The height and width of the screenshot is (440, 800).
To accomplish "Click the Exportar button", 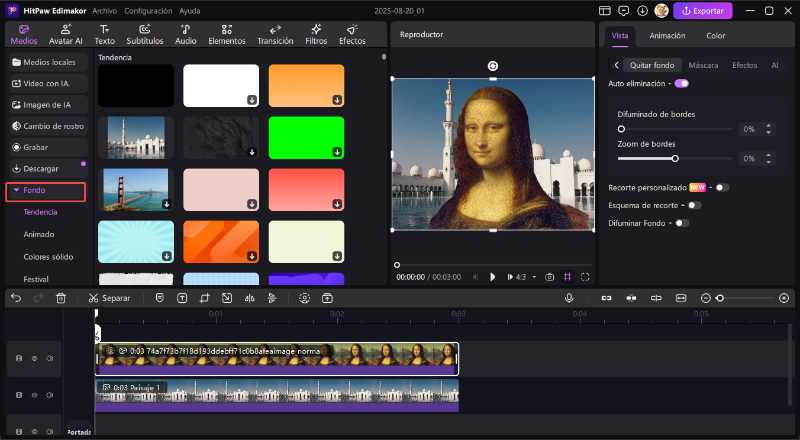I will [703, 11].
